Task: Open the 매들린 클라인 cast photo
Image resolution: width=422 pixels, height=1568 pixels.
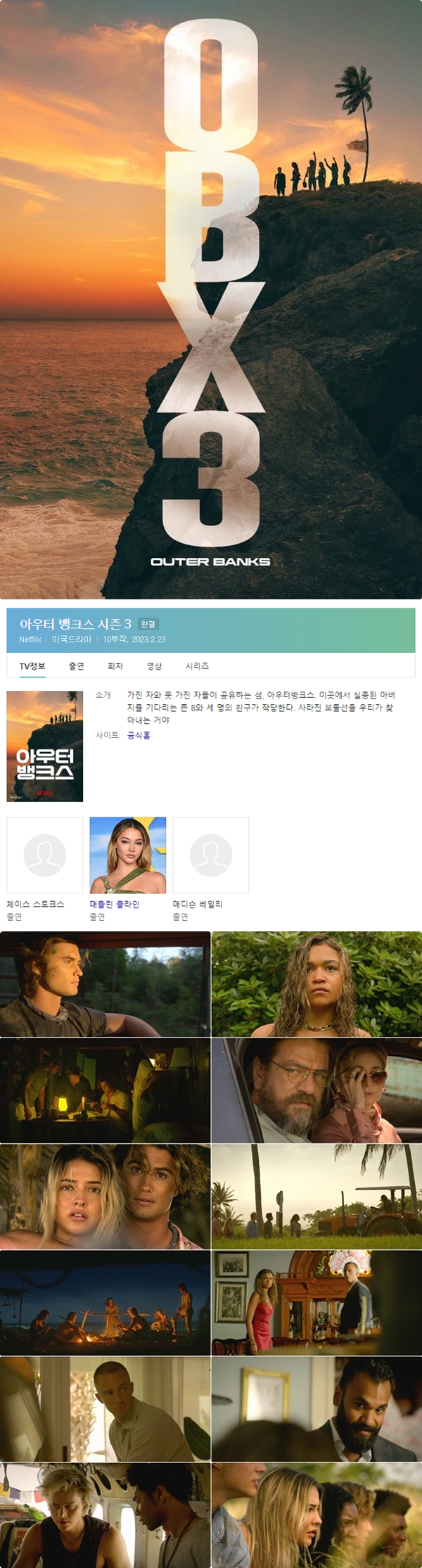Action: tap(128, 855)
